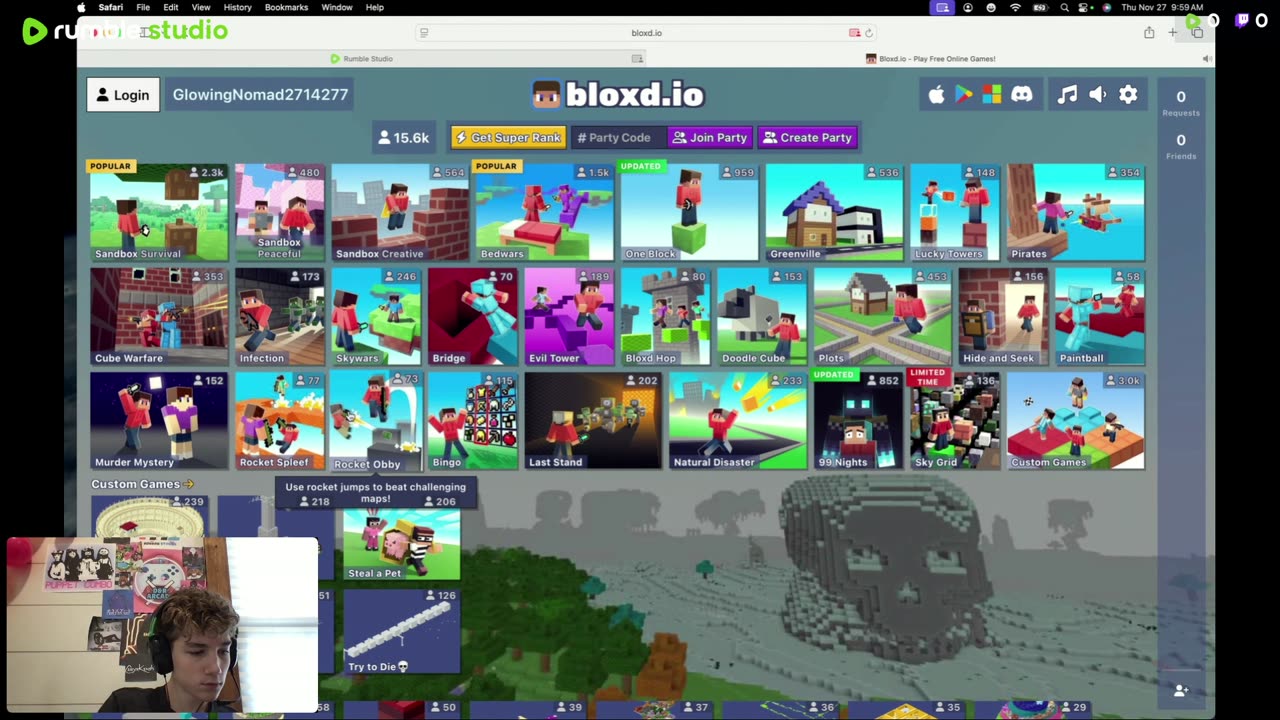
Task: Open a new Safari tab
Action: pyautogui.click(x=1173, y=33)
